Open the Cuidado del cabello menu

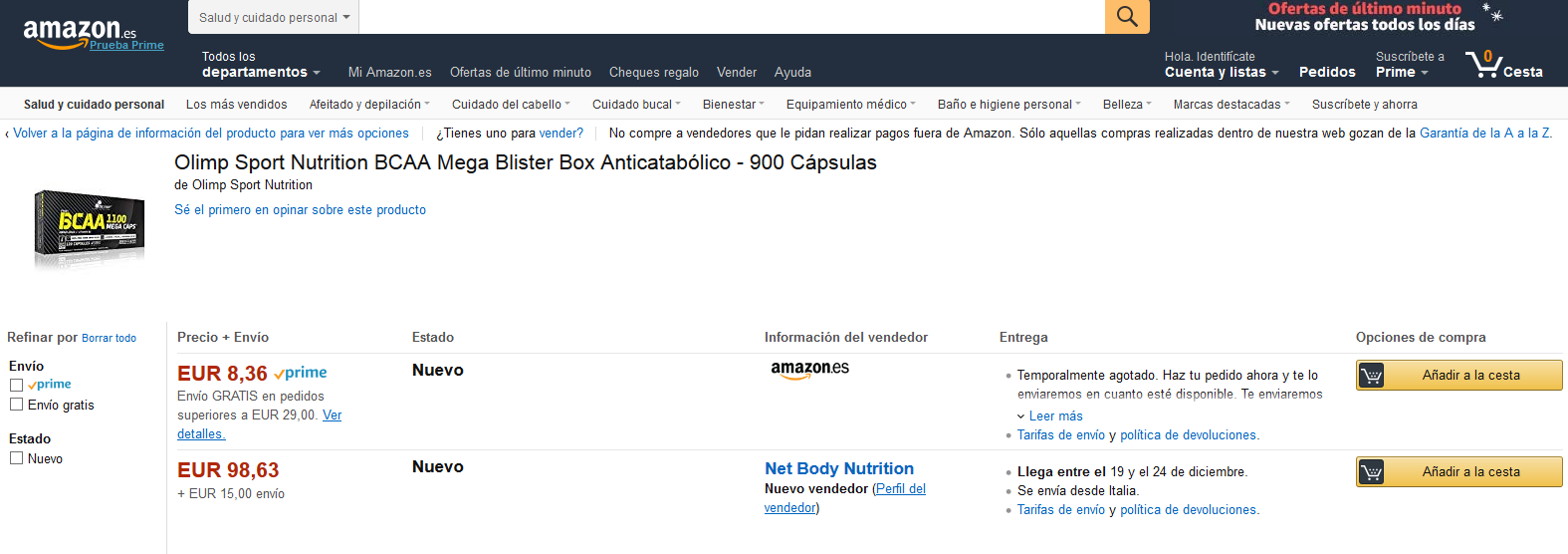(511, 105)
